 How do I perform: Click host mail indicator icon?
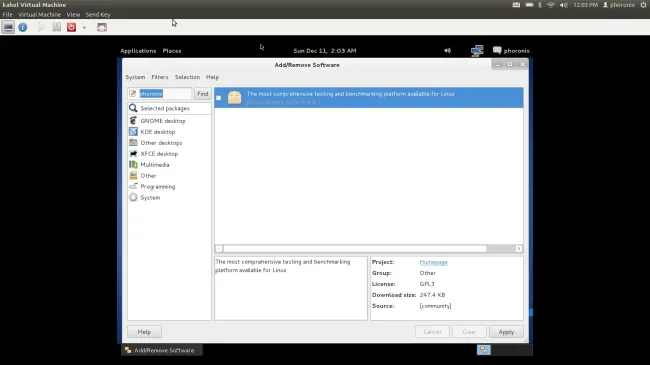coord(516,5)
